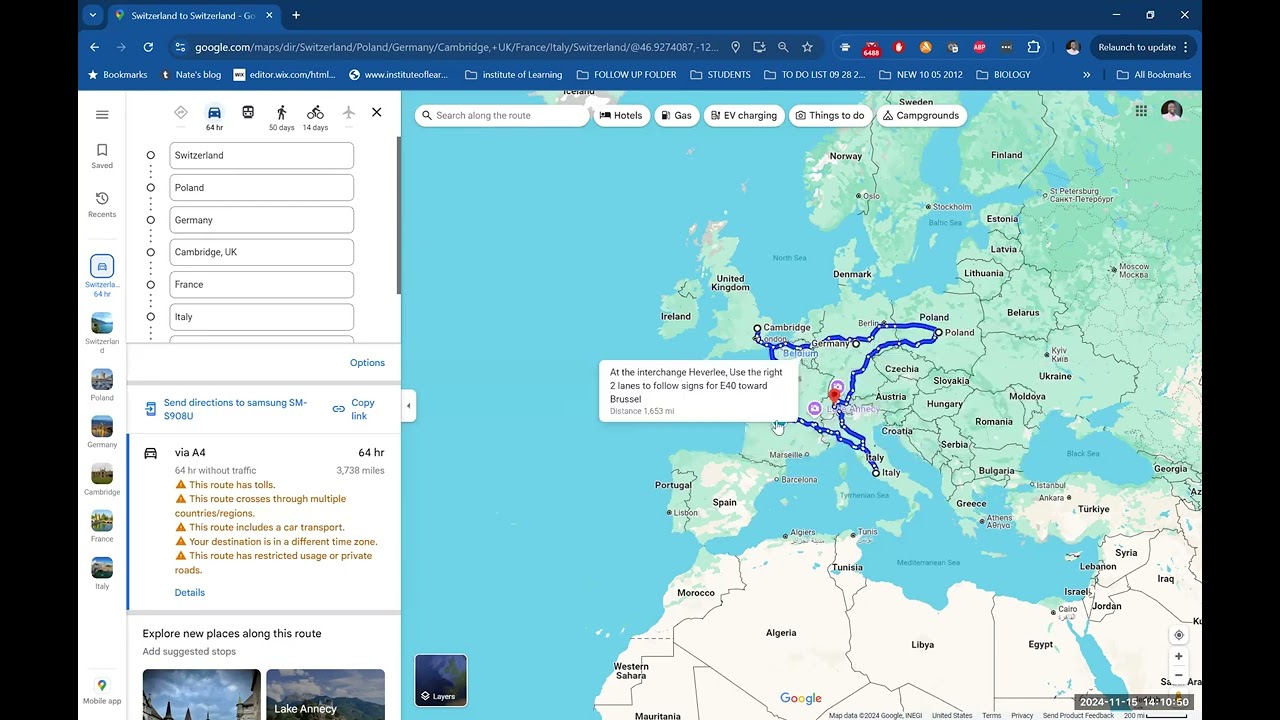Select the transit travel mode
Viewport: 1280px width, 720px height.
point(248,113)
